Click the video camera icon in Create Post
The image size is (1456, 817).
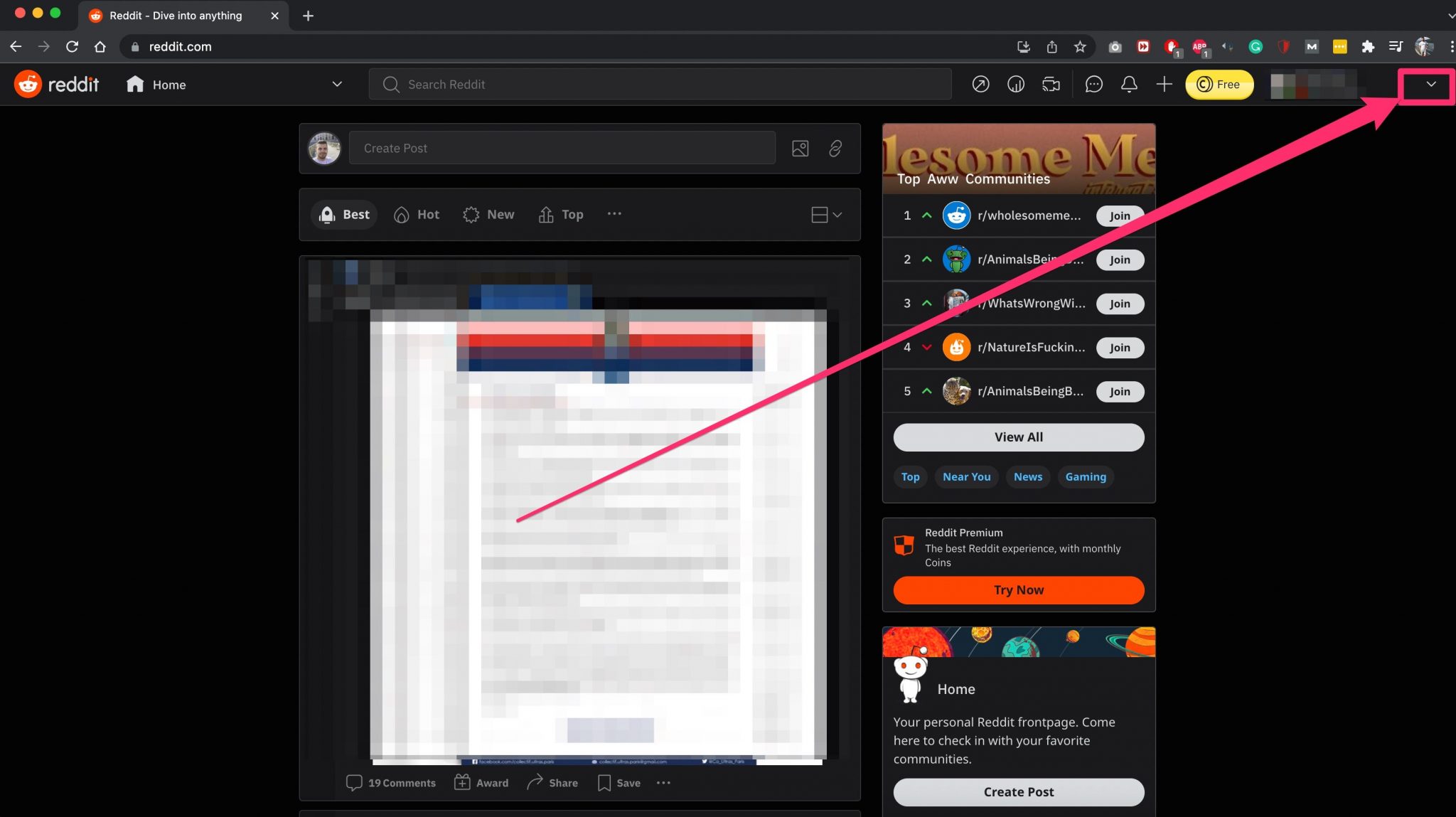[x=799, y=147]
